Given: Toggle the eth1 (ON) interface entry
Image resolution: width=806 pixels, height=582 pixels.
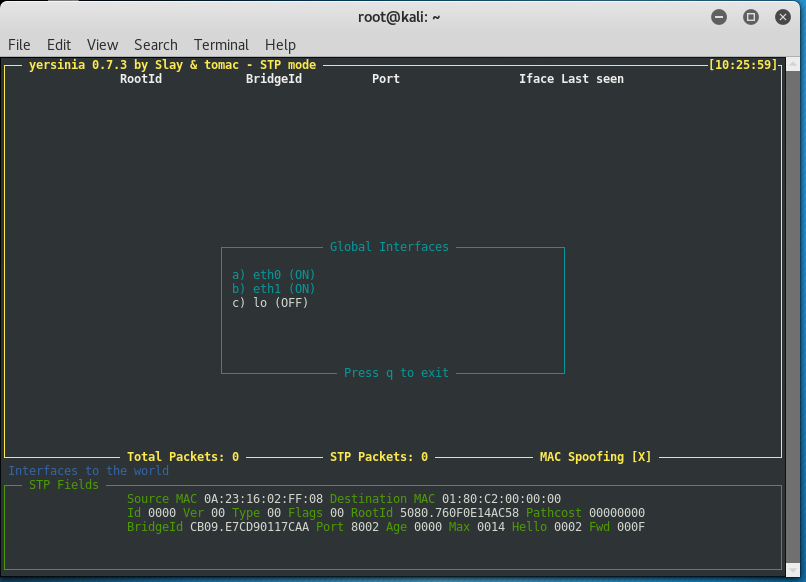Looking at the screenshot, I should coord(273,288).
